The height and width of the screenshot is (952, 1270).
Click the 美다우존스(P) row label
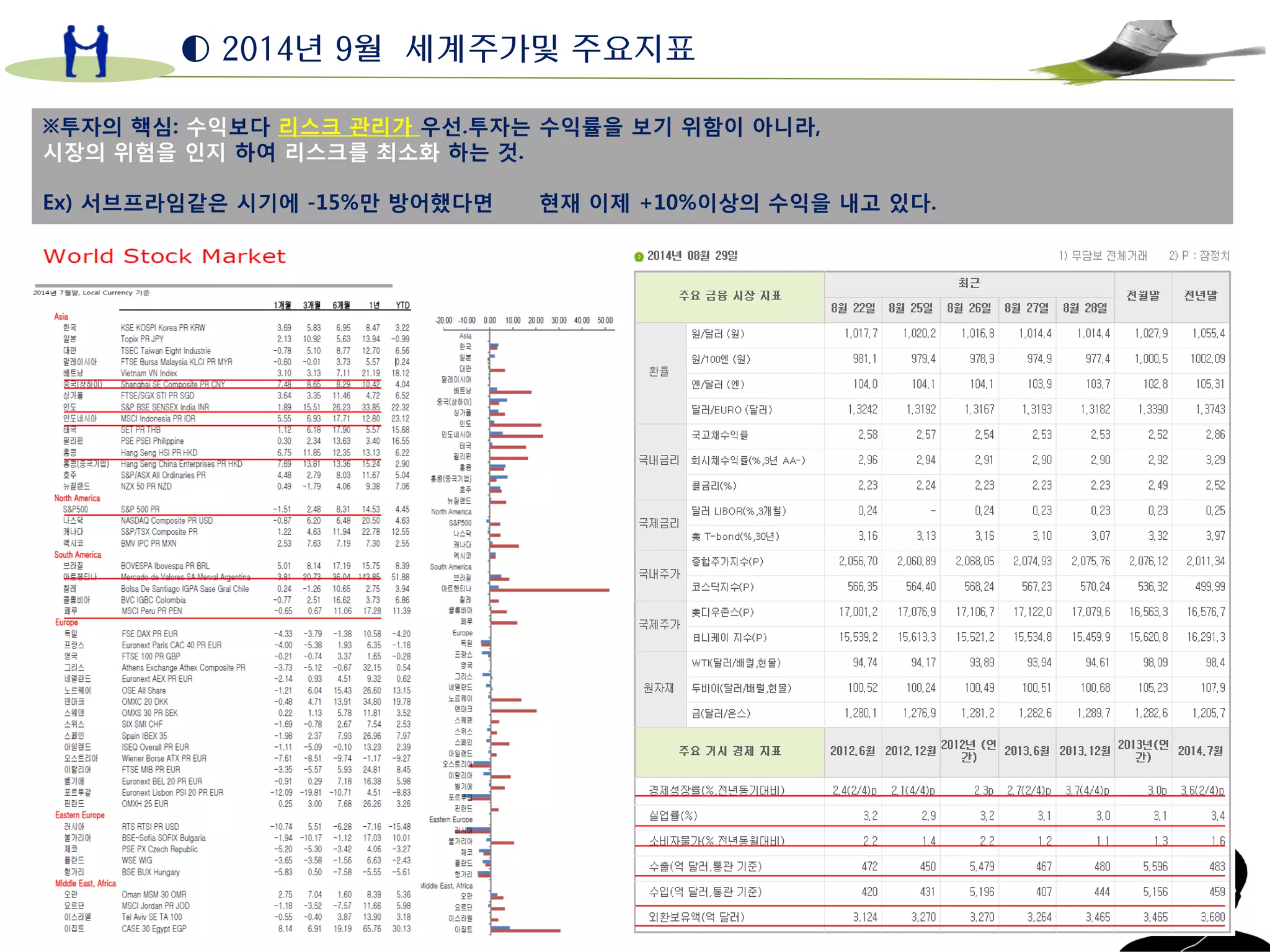coord(722,612)
